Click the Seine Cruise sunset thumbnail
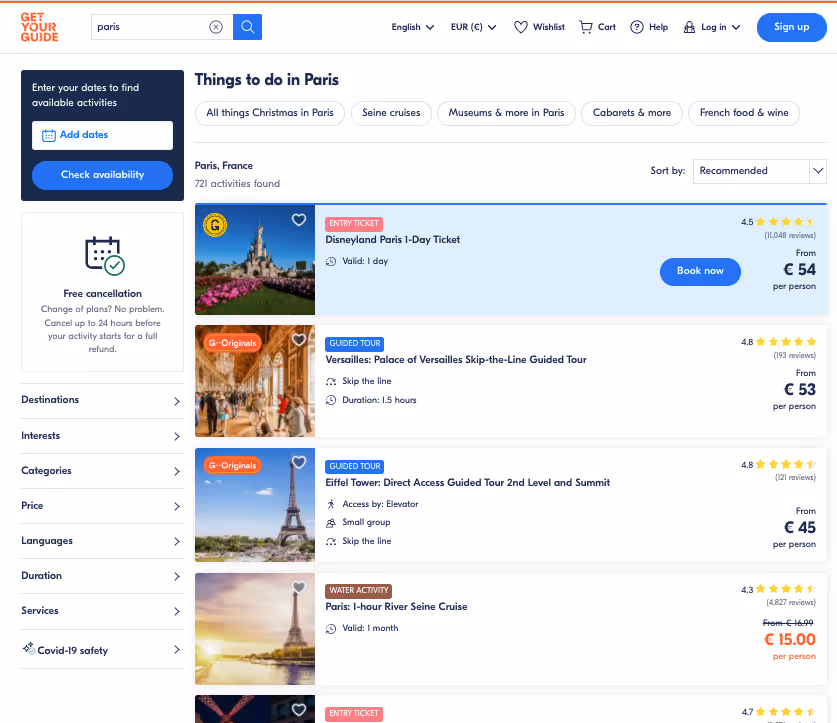The width and height of the screenshot is (837, 723). (x=255, y=629)
